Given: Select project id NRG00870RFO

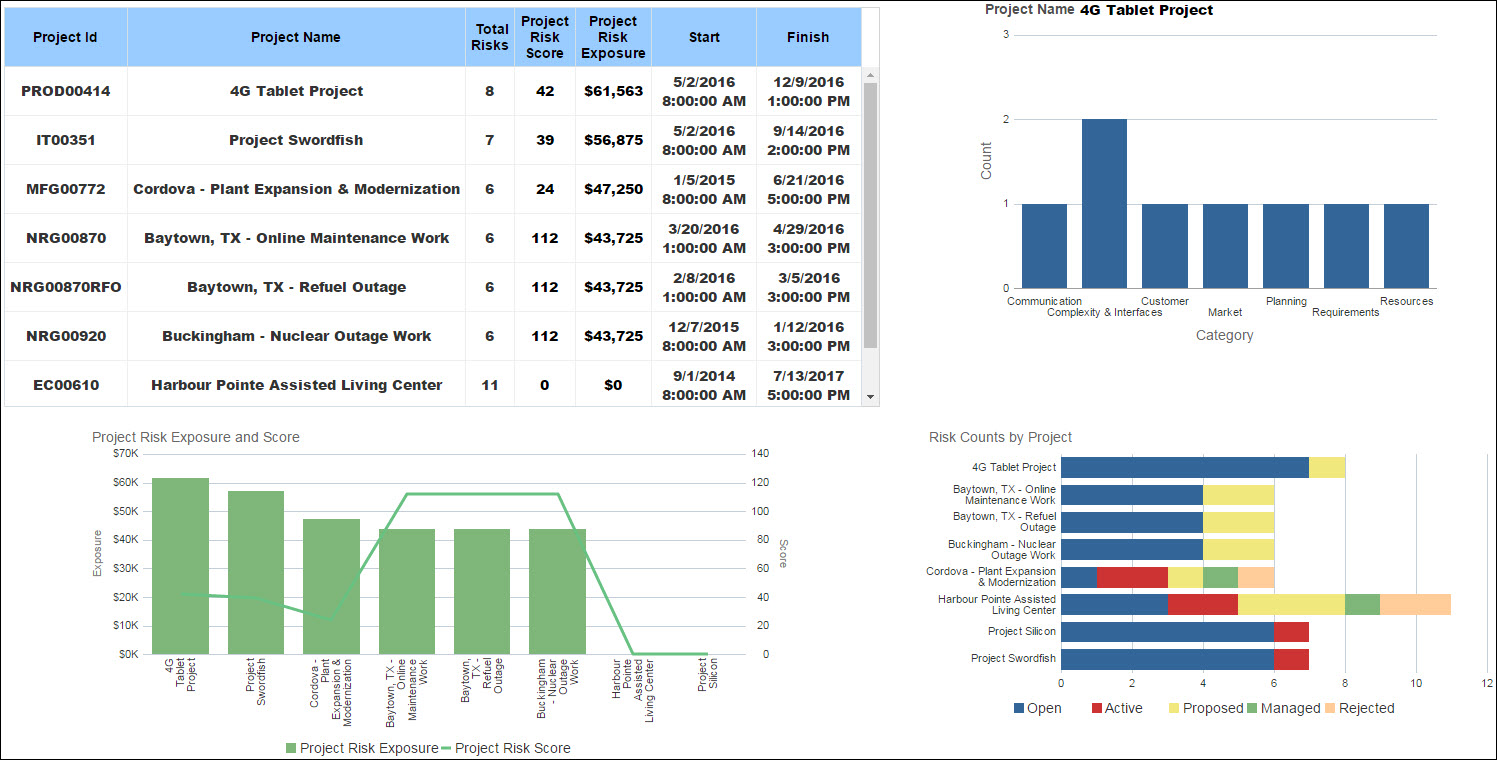Looking at the screenshot, I should (x=66, y=287).
